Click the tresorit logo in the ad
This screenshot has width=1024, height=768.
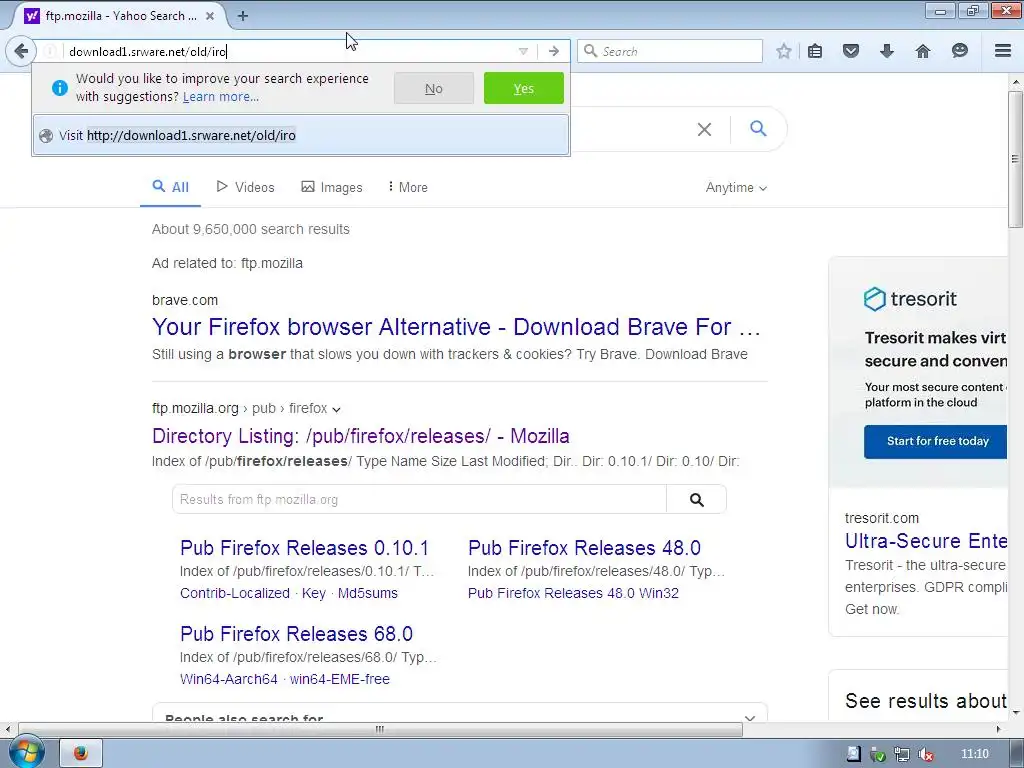pos(910,299)
